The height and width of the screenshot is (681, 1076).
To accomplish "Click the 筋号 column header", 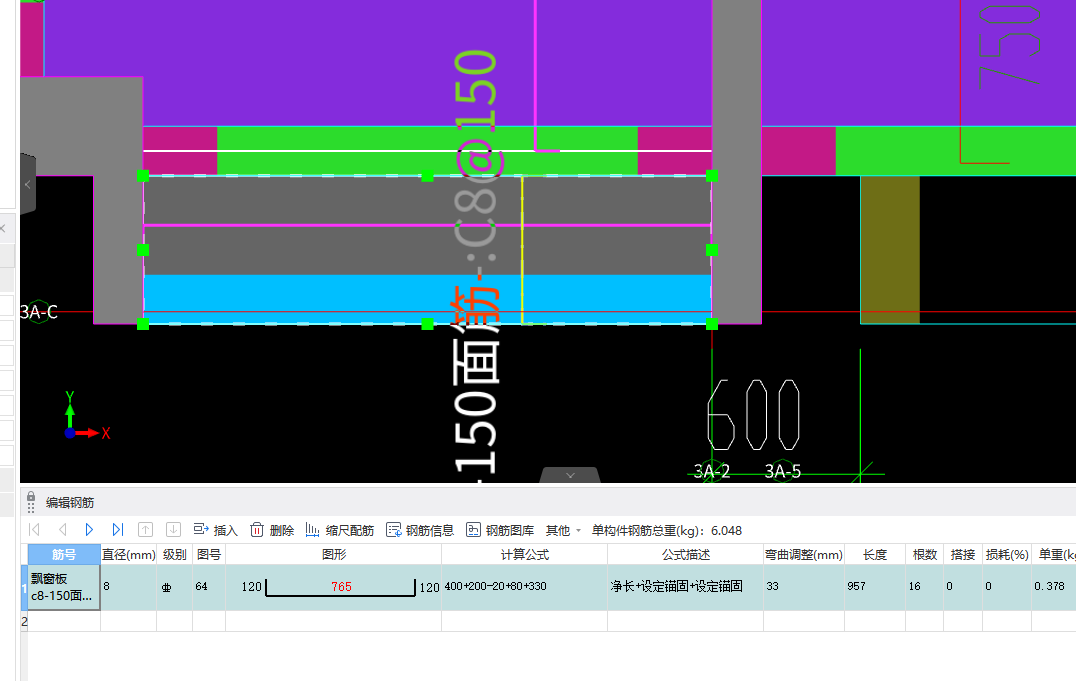I will [64, 554].
